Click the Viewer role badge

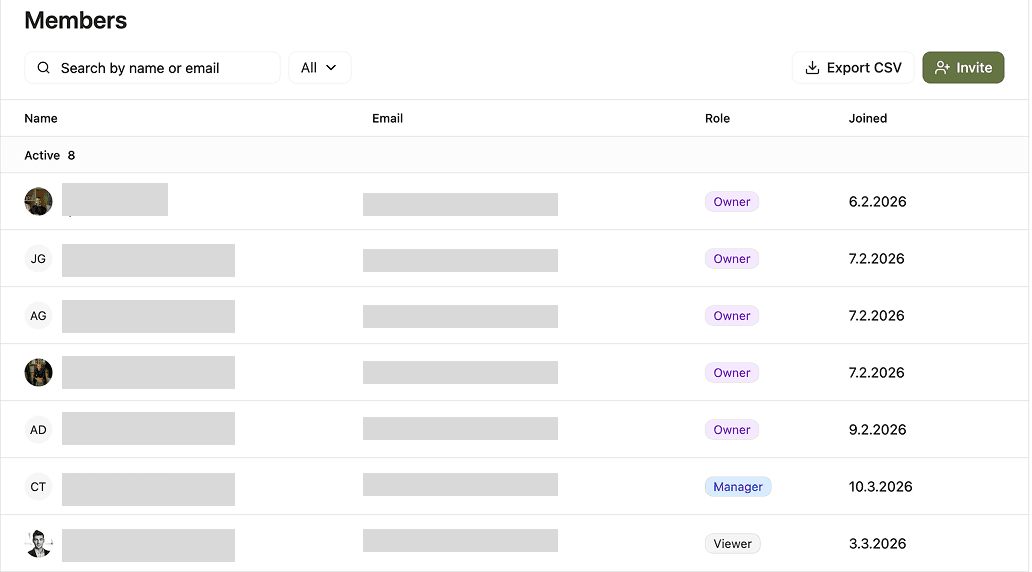[x=732, y=544]
